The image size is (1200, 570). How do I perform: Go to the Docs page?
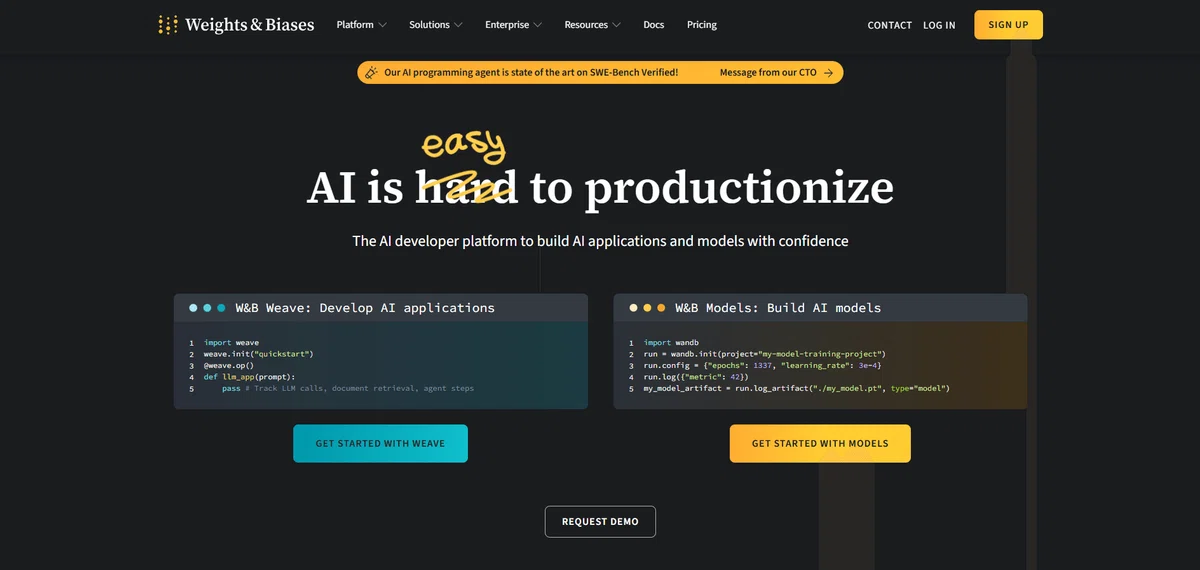click(x=653, y=25)
